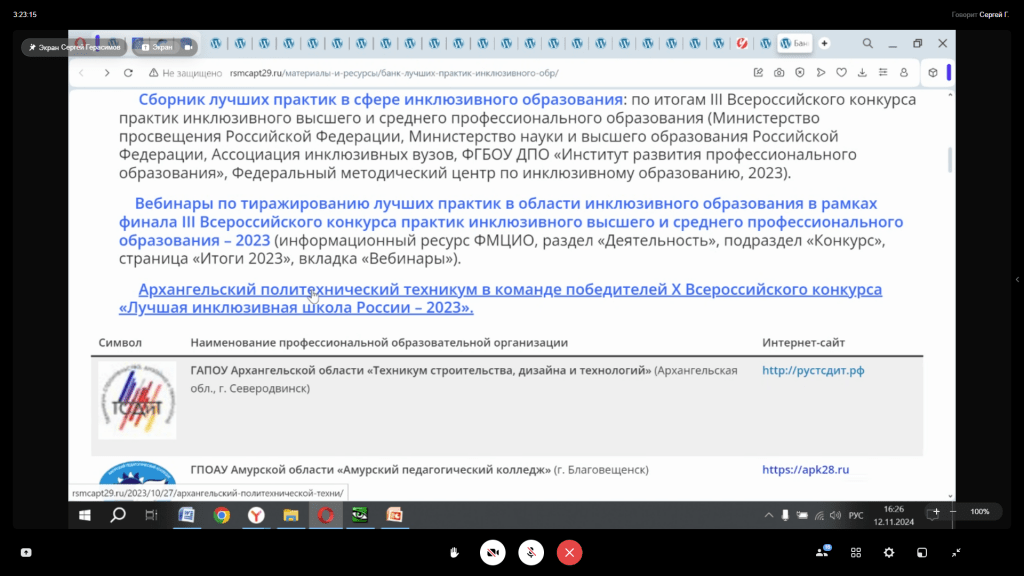Go forward to the next page in Opera

coord(106,73)
